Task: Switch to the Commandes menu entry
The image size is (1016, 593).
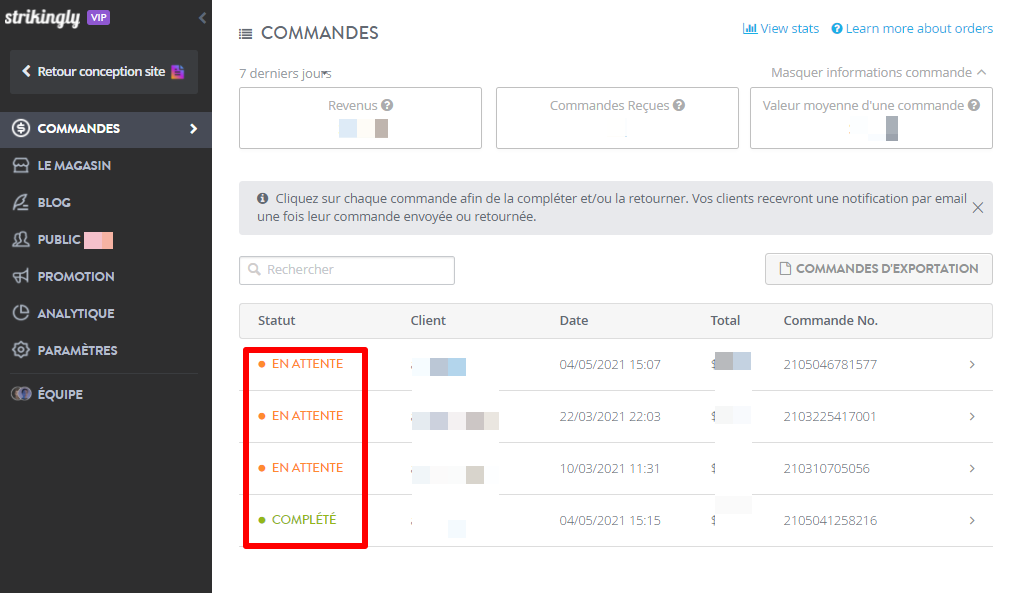Action: (80, 128)
